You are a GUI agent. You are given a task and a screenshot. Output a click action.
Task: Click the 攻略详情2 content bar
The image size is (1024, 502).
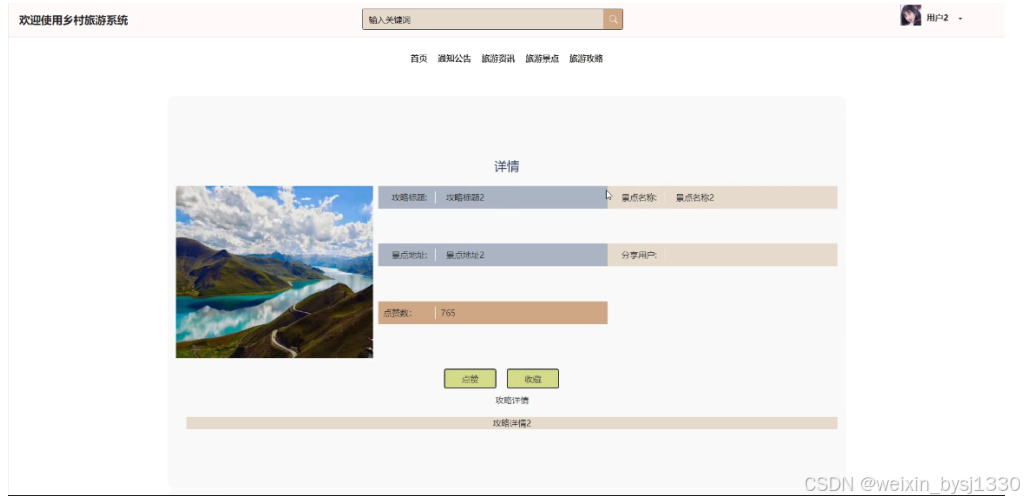tap(511, 423)
